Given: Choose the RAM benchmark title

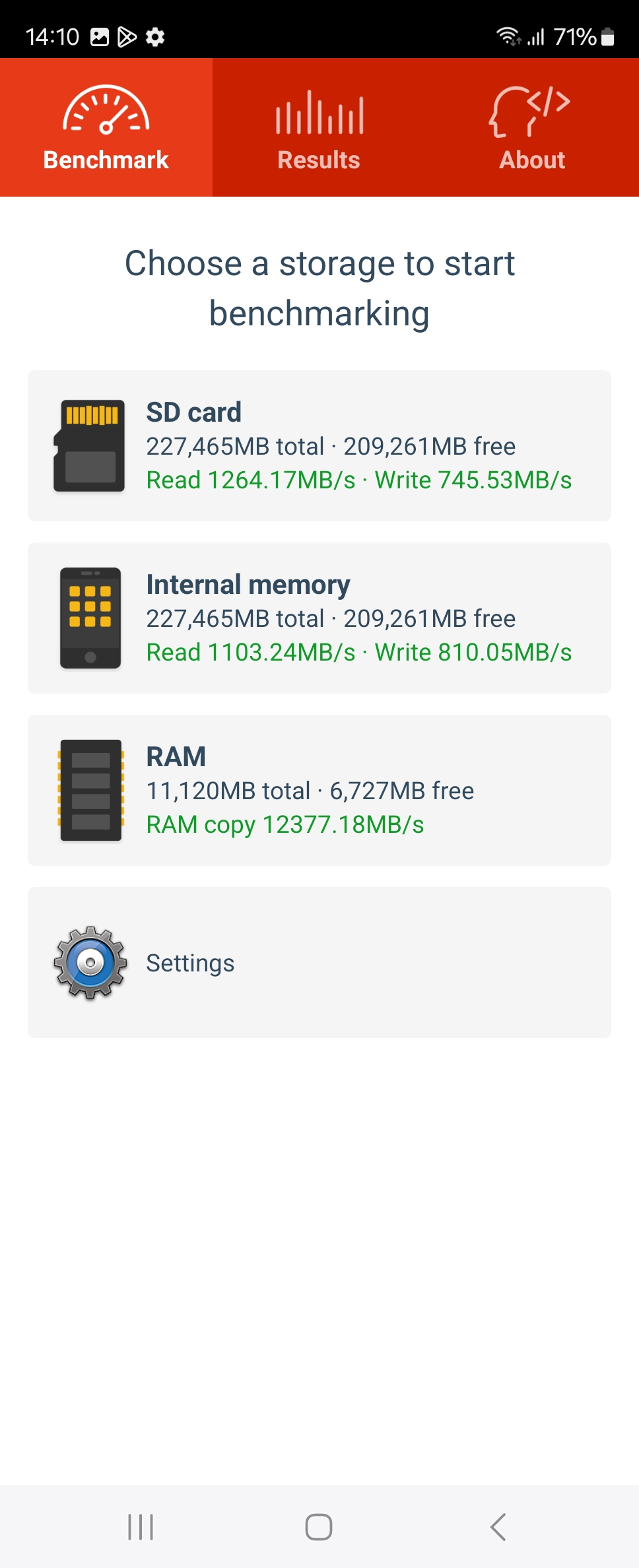Looking at the screenshot, I should [x=176, y=757].
